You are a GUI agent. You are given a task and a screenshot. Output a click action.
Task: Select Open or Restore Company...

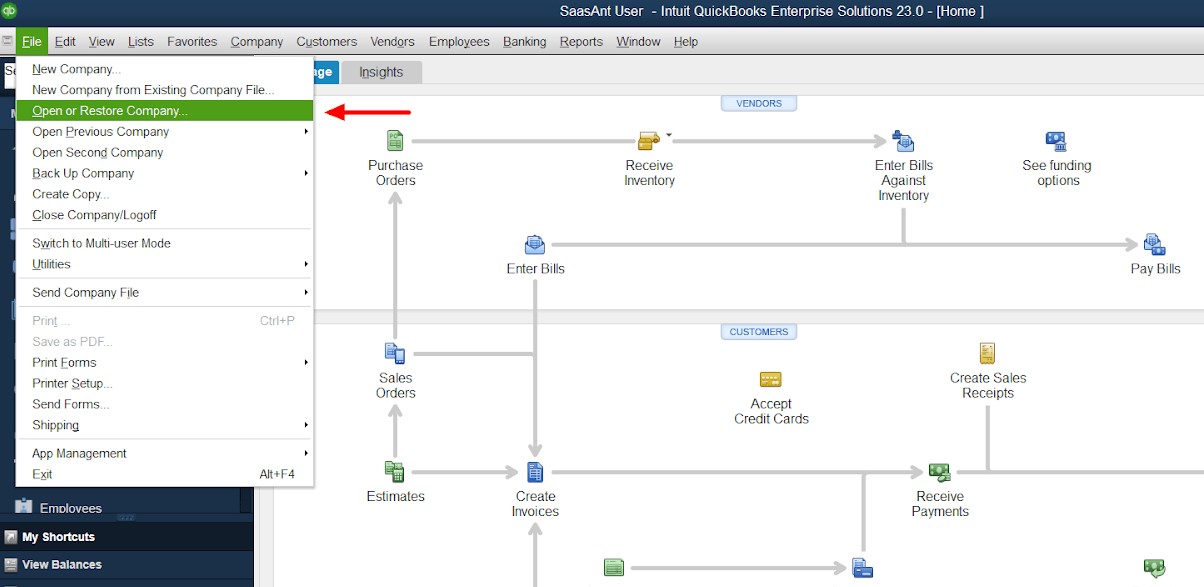coord(165,111)
